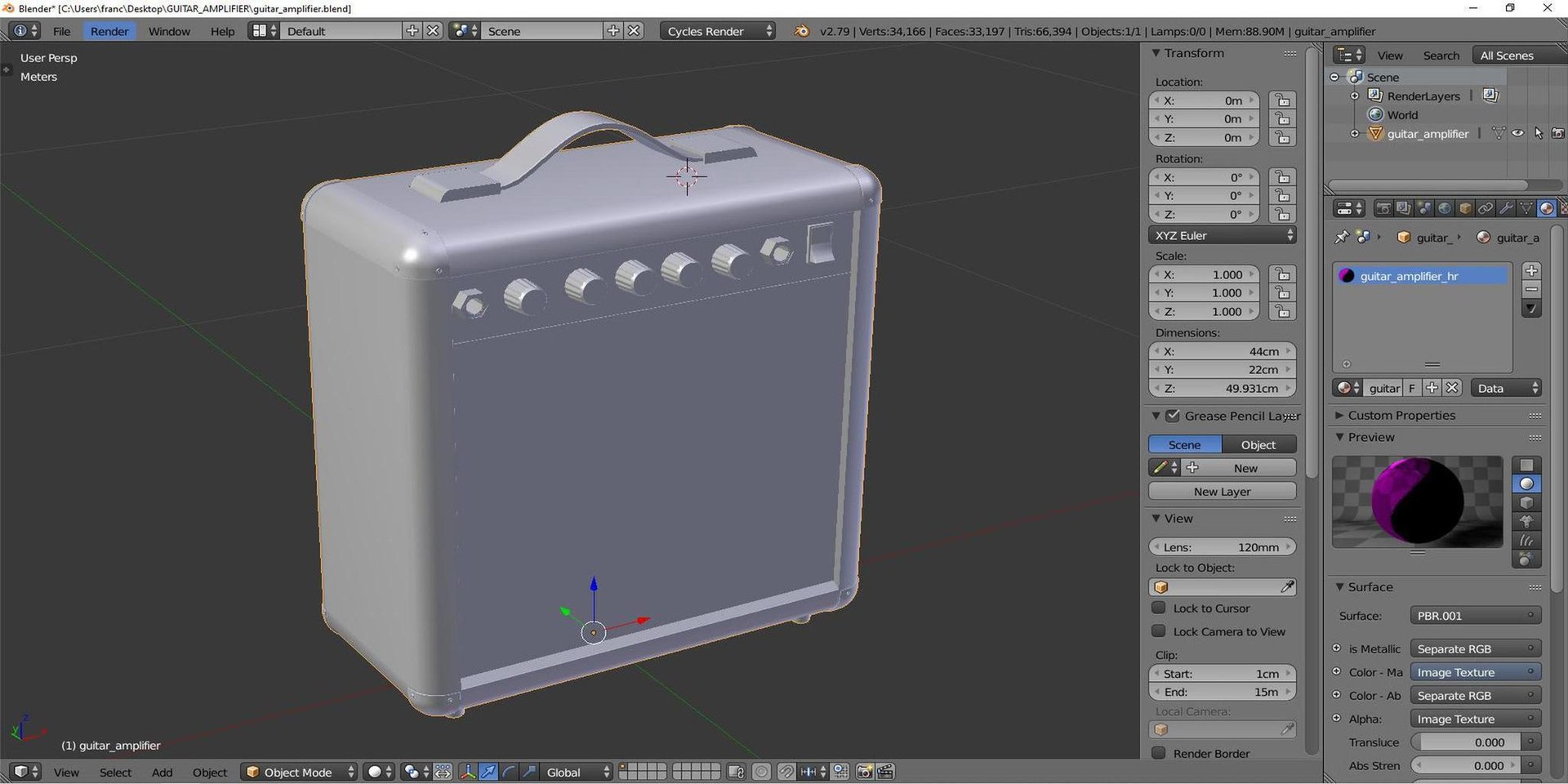Open the Scene properties tab
Screen dimensions: 1568x784
[1424, 208]
